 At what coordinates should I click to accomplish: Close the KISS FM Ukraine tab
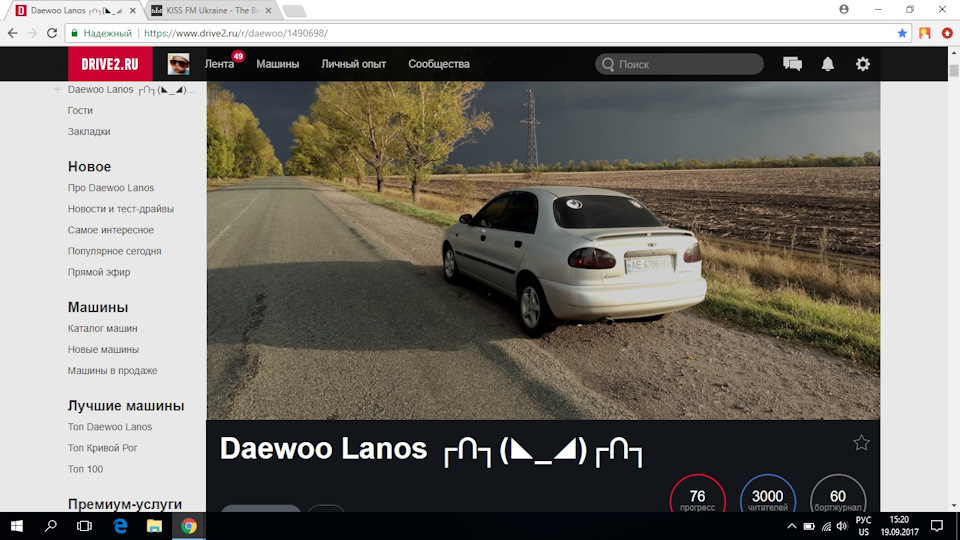click(x=268, y=10)
